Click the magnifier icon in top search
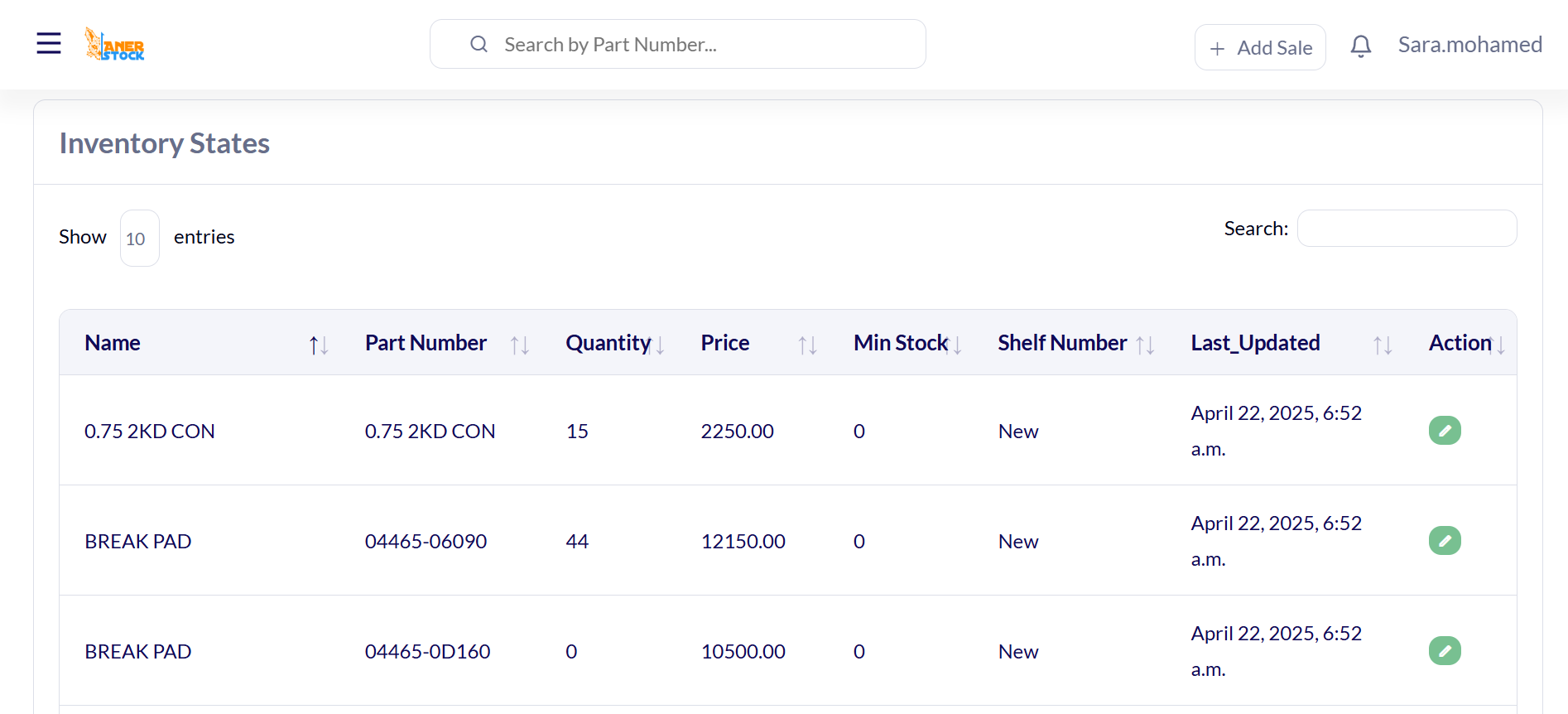Image resolution: width=1568 pixels, height=714 pixels. (479, 45)
